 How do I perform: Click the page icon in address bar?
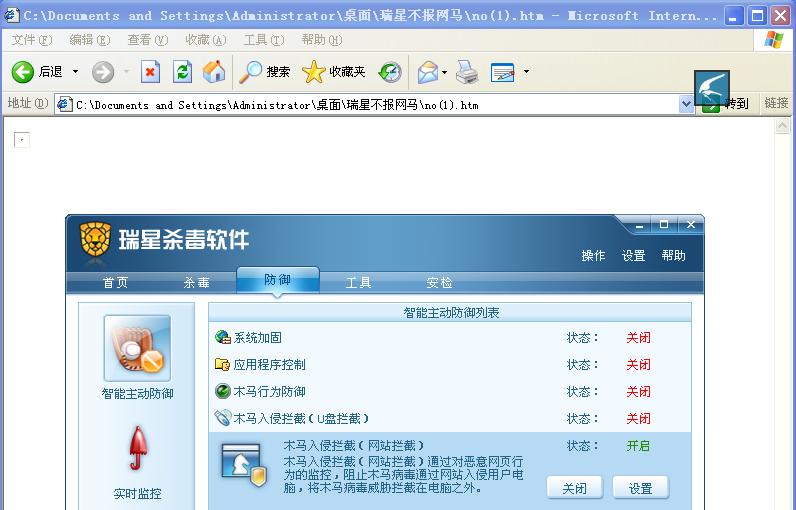[64, 105]
